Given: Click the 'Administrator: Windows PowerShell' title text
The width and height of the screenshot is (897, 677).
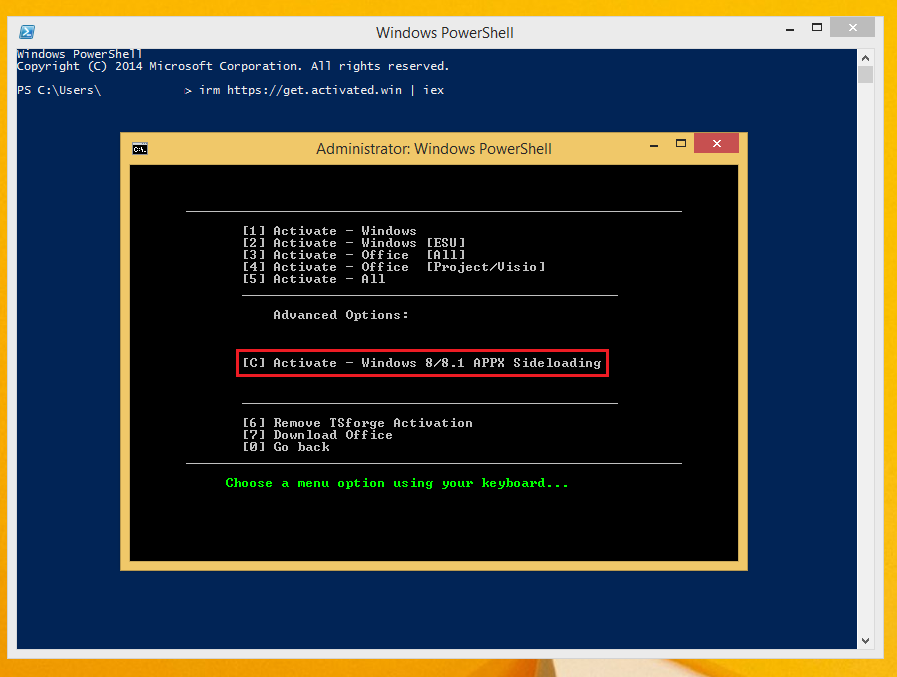Looking at the screenshot, I should coord(434,149).
